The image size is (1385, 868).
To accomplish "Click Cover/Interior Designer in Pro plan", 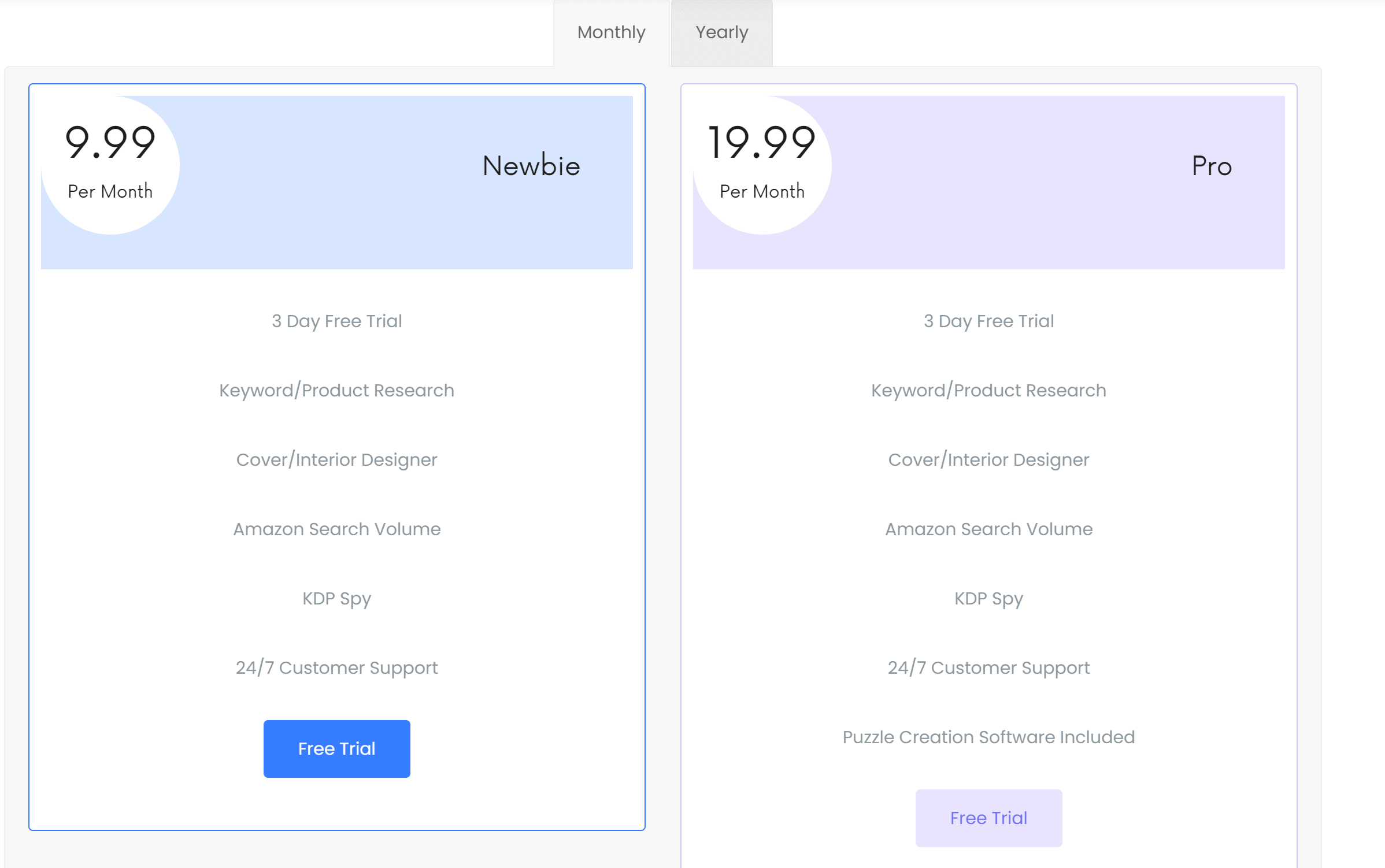I will pyautogui.click(x=988, y=459).
